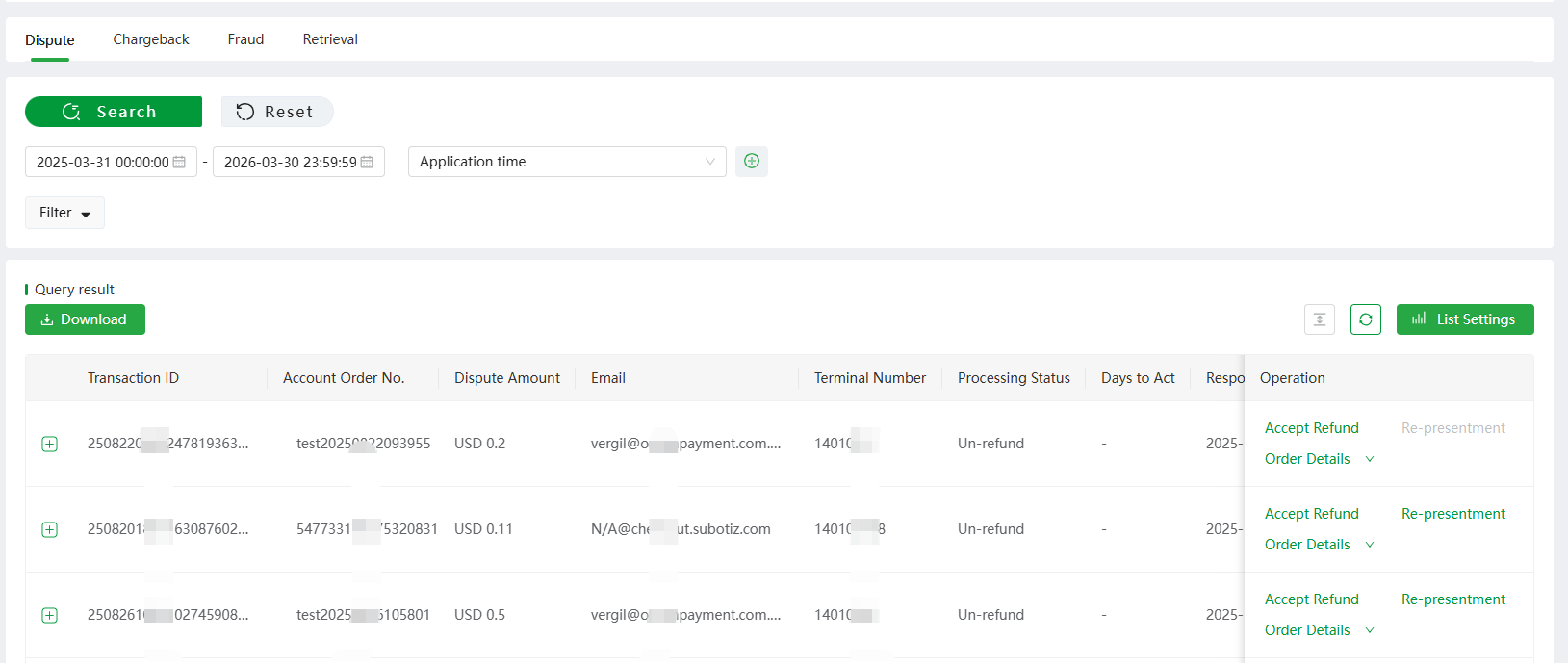Click transaction ID ending 02745908...
The height and width of the screenshot is (663, 1568).
168,615
